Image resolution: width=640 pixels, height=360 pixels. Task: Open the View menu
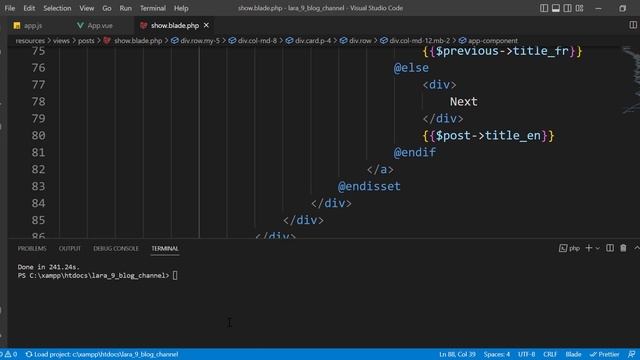pos(87,8)
